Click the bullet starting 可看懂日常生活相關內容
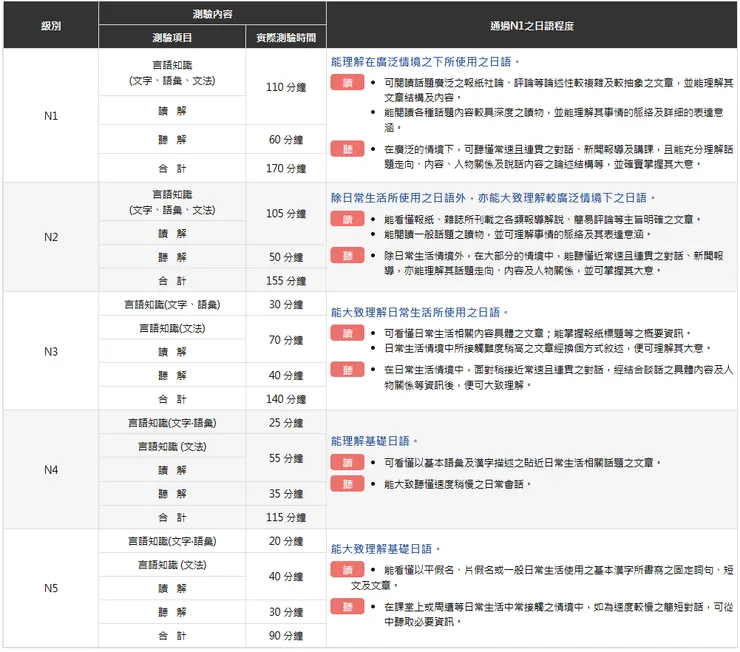 point(537,334)
